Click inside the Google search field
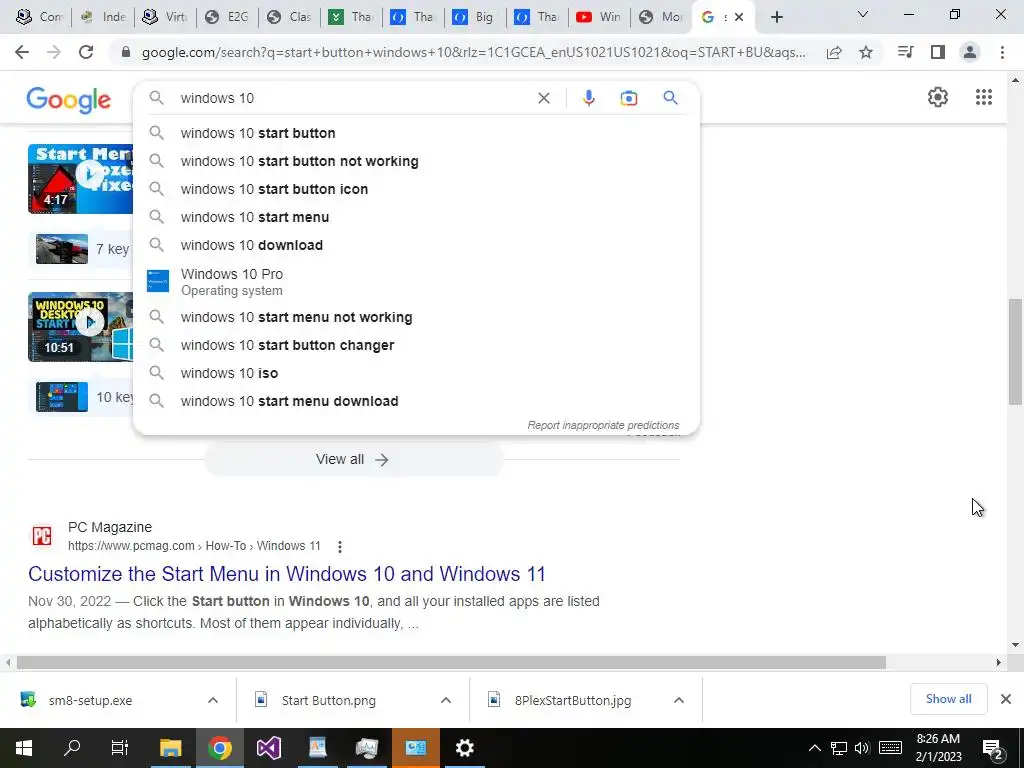Screen dimensions: 1024x768 pyautogui.click(x=353, y=98)
